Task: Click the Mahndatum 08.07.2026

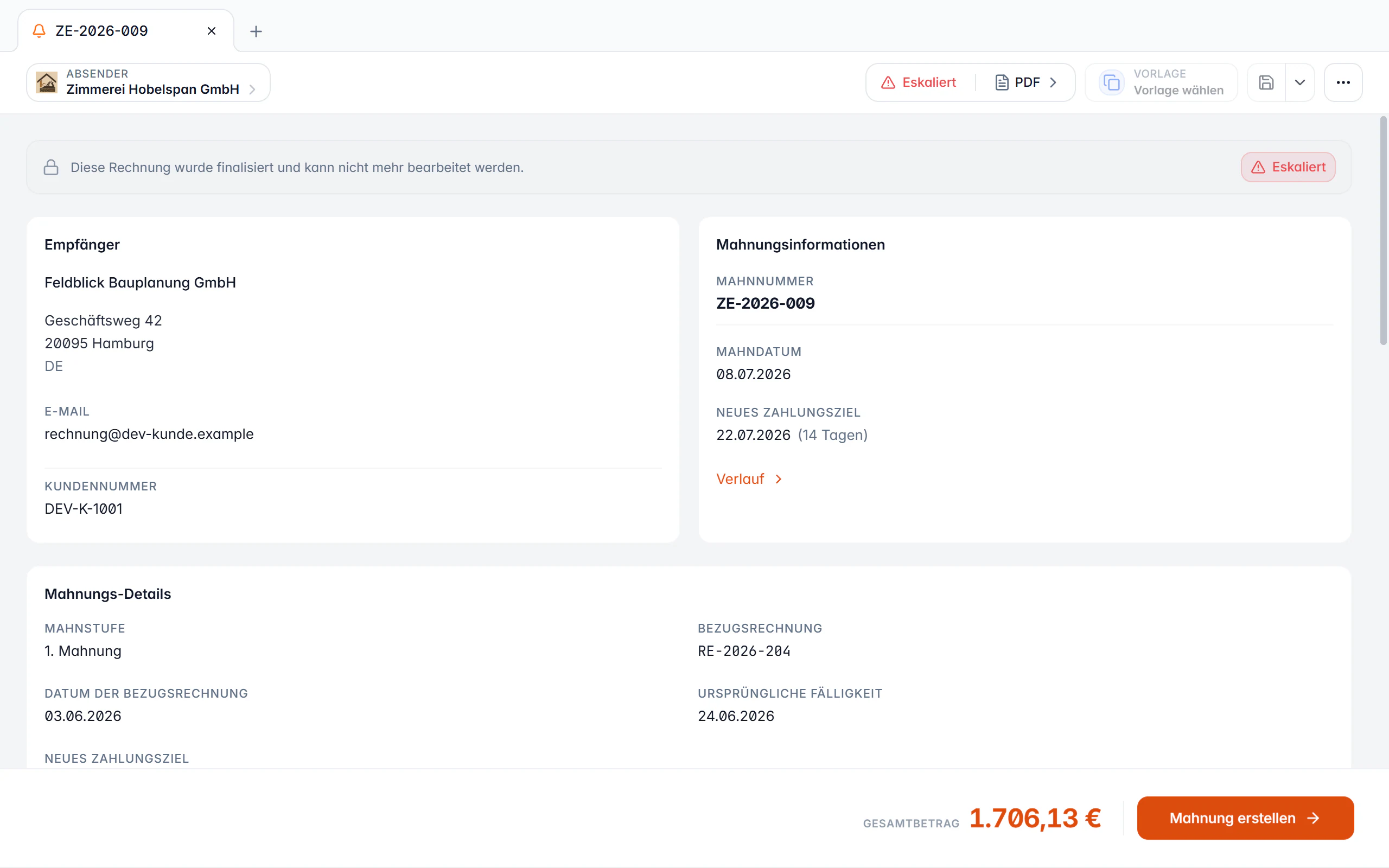Action: [x=753, y=374]
